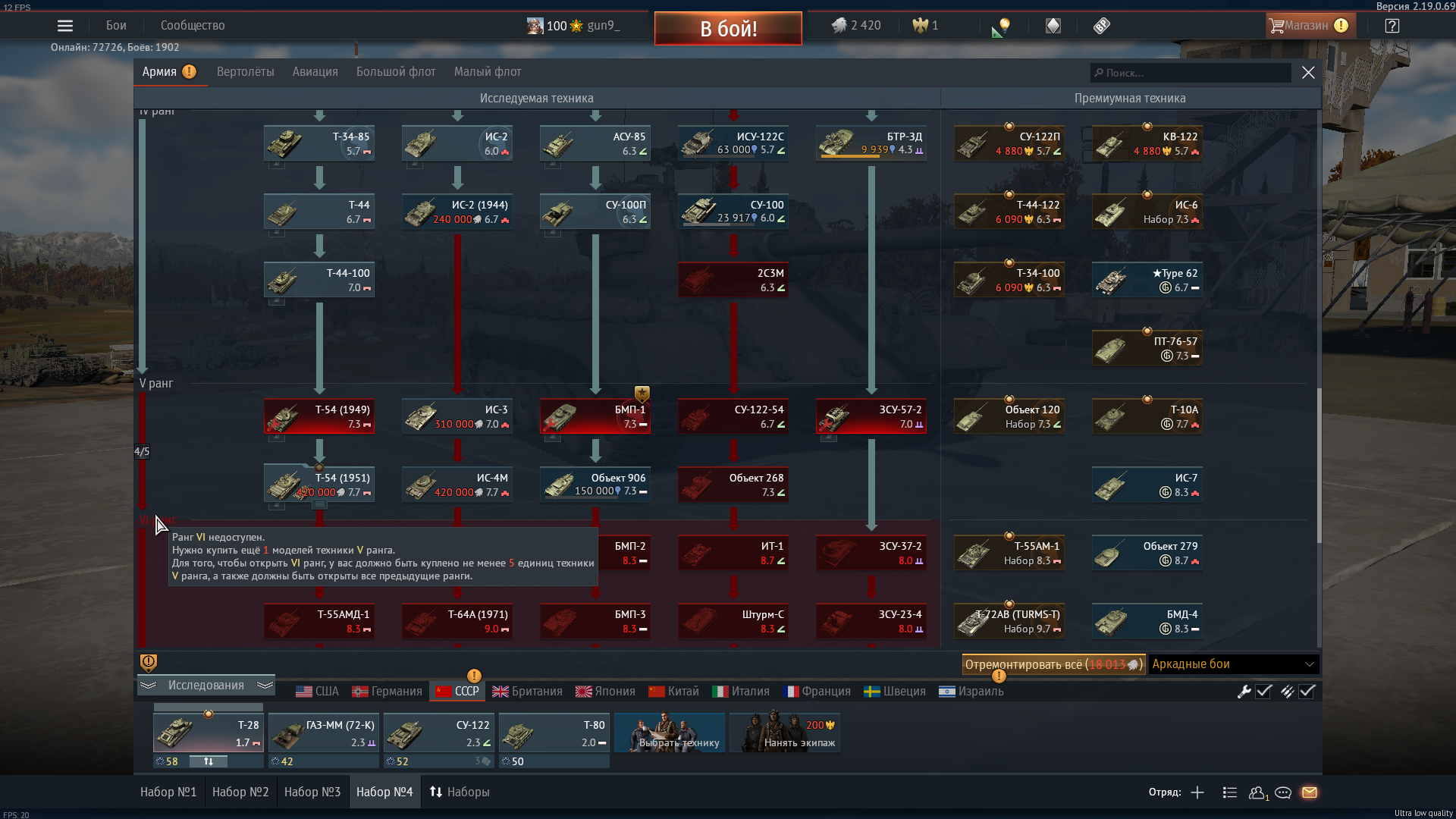The height and width of the screenshot is (819, 1456).
Task: Click the Golden Eagles balance icon
Action: 920,26
